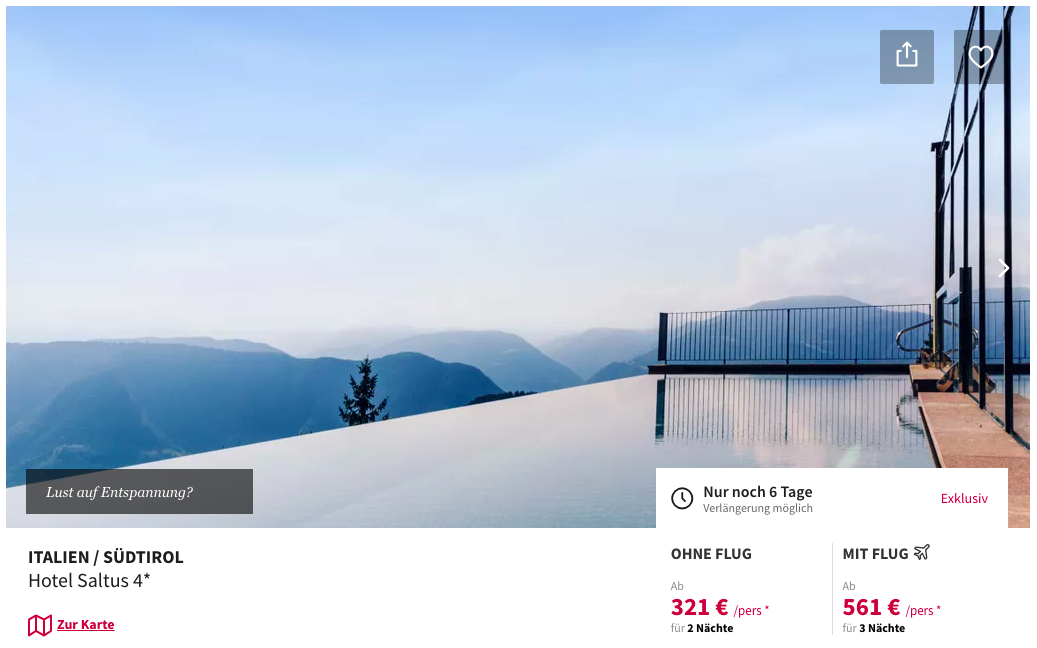Click the 561 € price
The width and height of the screenshot is (1037, 648).
click(871, 607)
